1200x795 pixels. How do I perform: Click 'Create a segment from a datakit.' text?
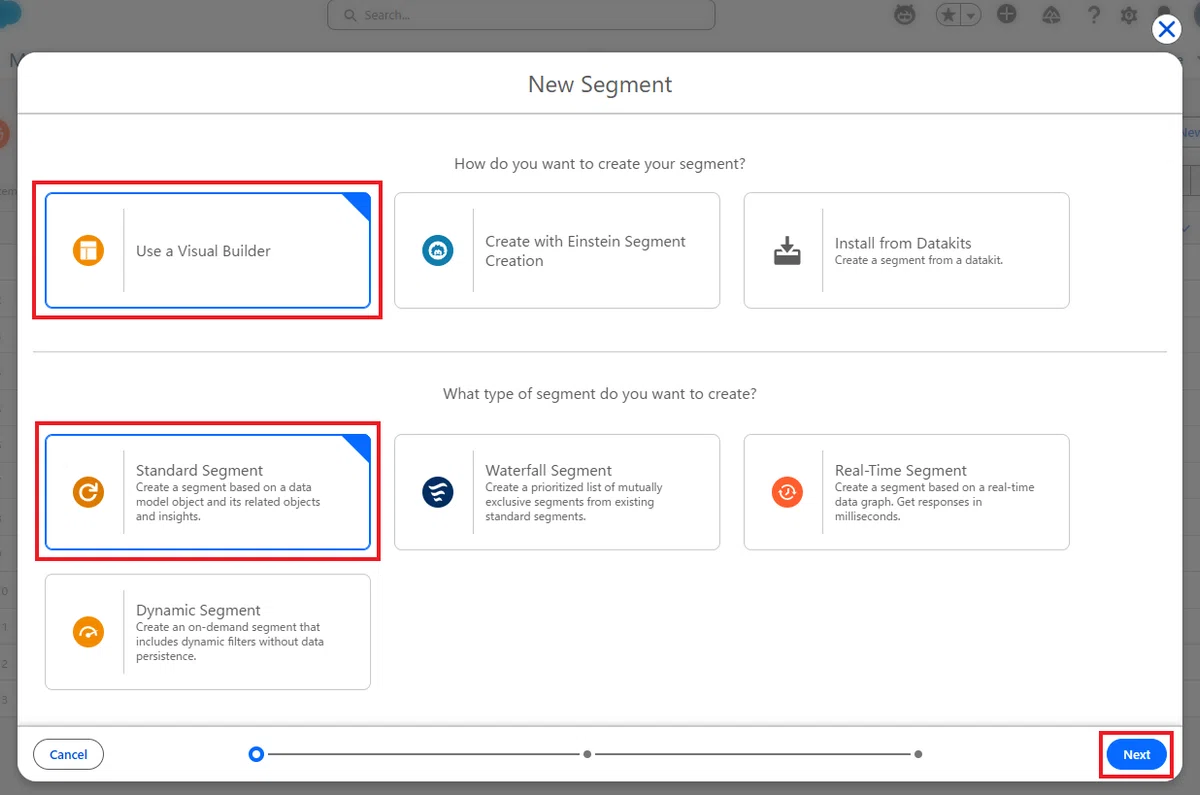pyautogui.click(x=919, y=260)
